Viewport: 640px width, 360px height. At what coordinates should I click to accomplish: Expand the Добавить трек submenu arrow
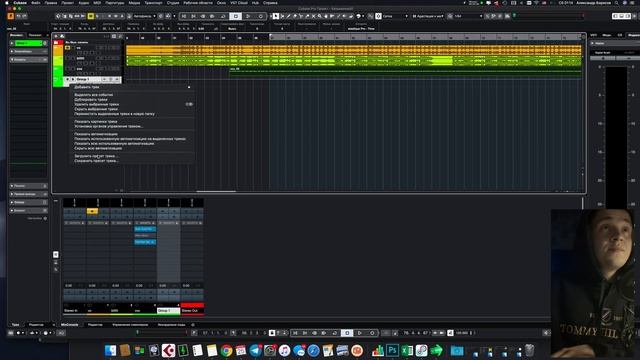click(x=189, y=87)
